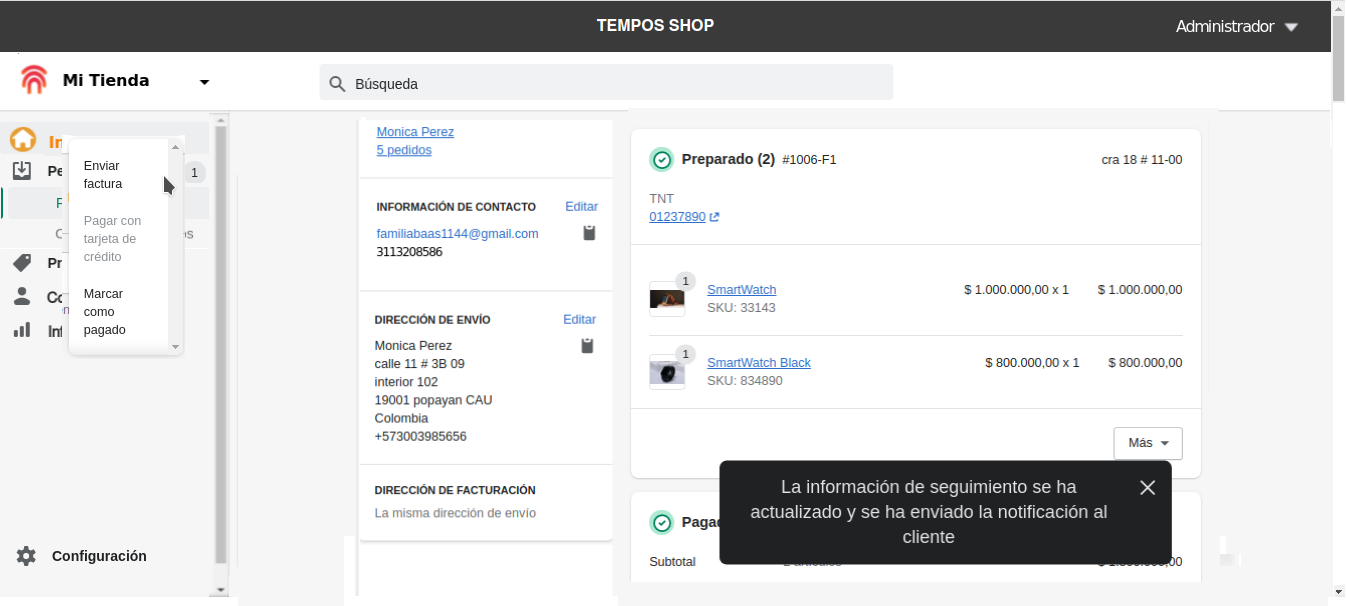This screenshot has height=606, width=1347.
Task: Edit the contact information
Action: coord(581,206)
